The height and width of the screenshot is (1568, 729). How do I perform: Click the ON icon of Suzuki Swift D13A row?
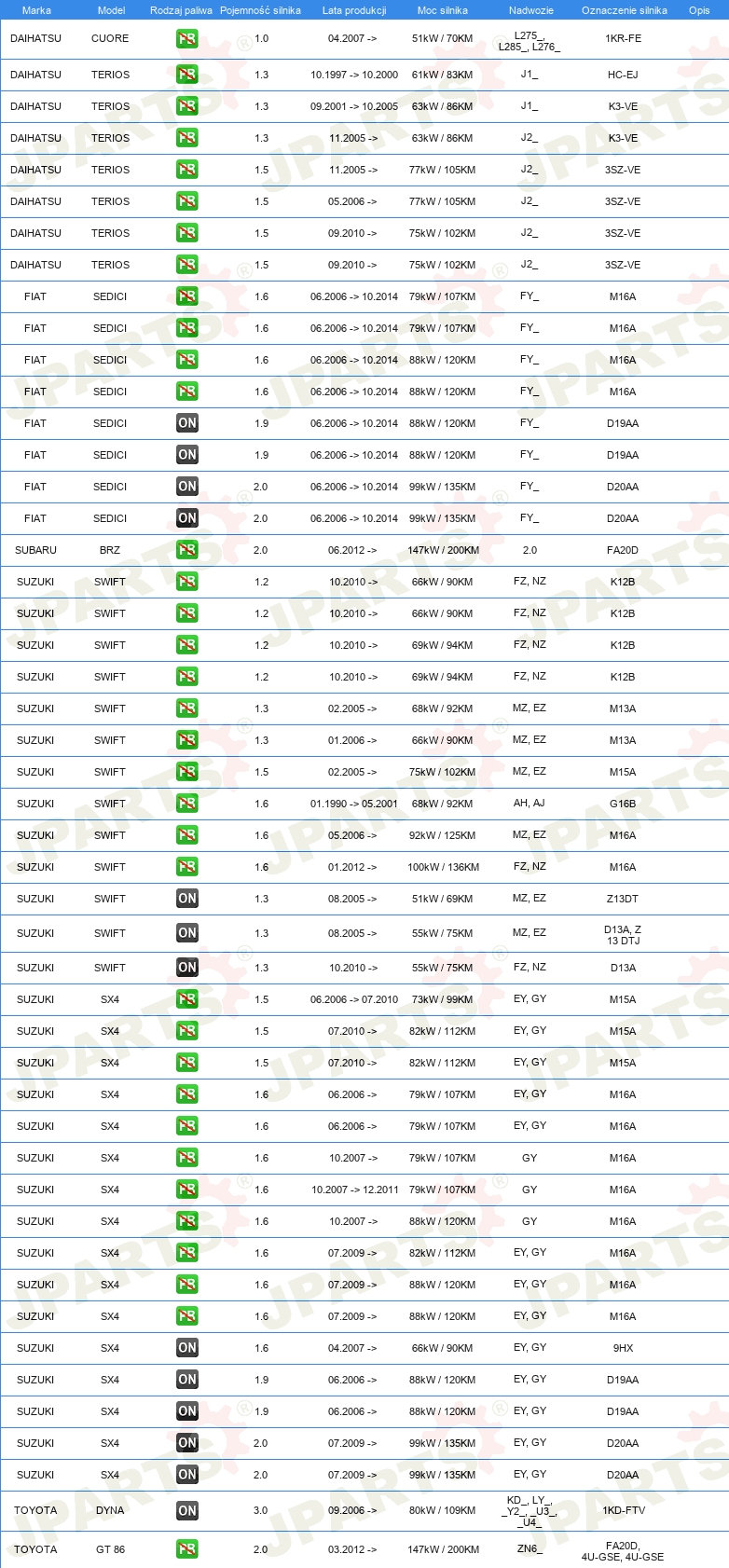tap(186, 968)
